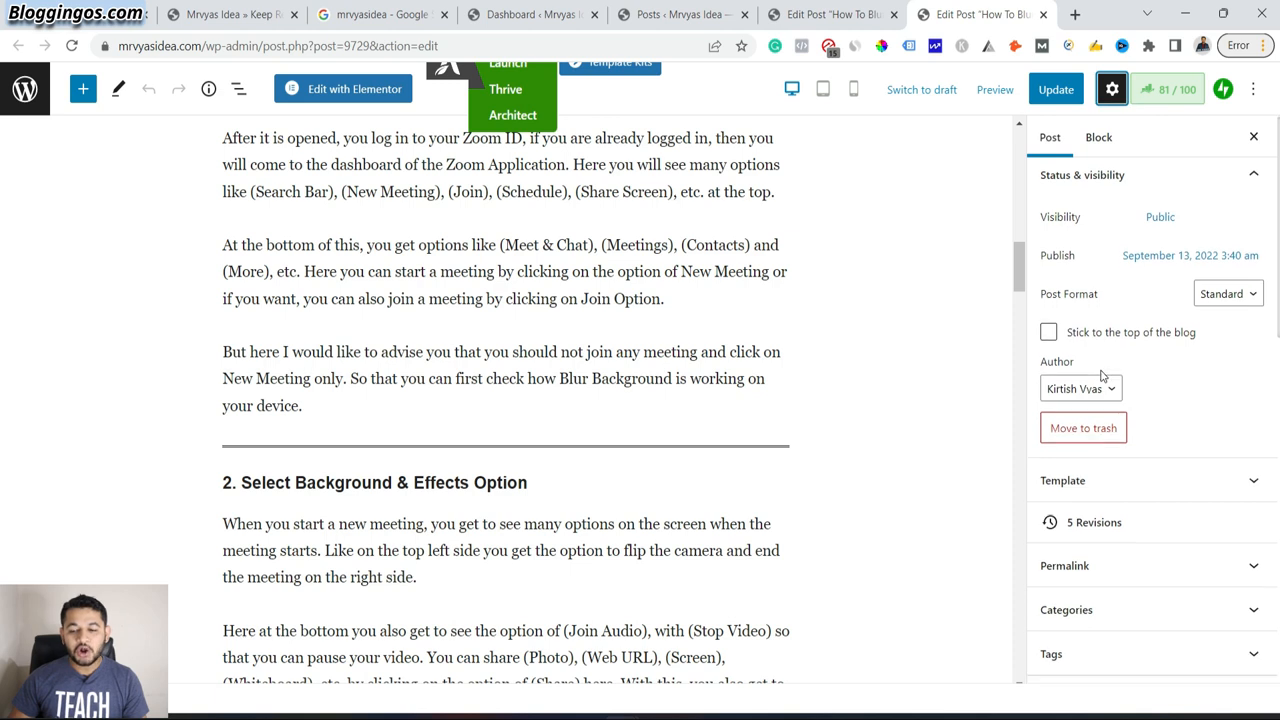Collapse the Status & visibility section

pyautogui.click(x=1150, y=175)
